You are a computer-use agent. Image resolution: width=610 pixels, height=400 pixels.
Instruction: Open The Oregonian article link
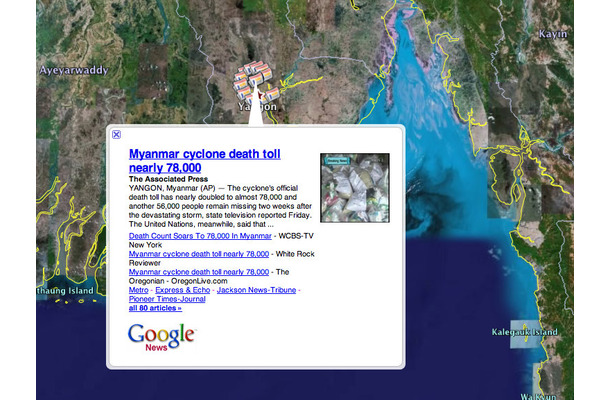coord(199,272)
